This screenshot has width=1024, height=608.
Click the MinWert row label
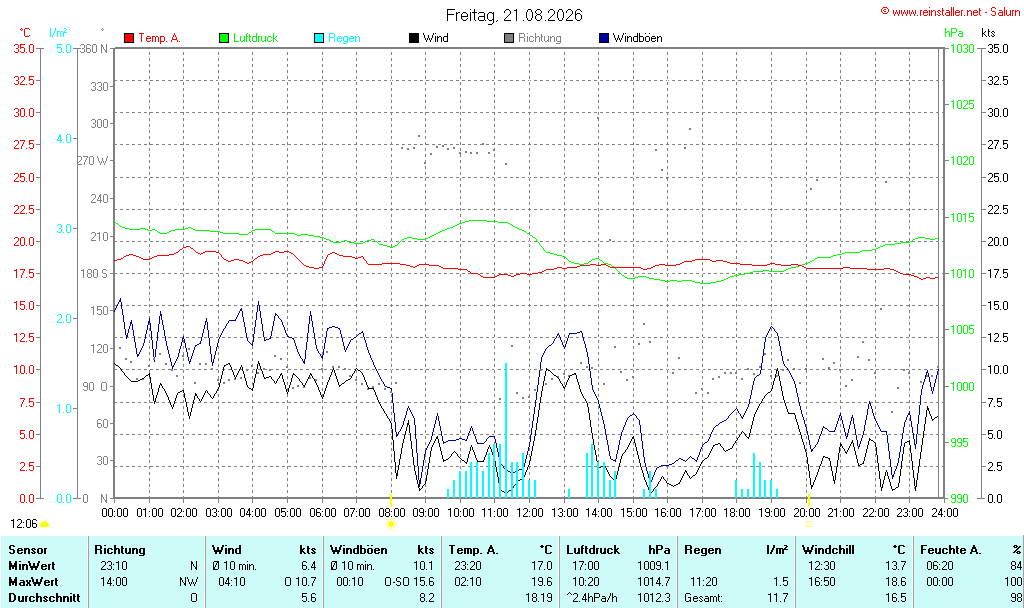pos(32,566)
